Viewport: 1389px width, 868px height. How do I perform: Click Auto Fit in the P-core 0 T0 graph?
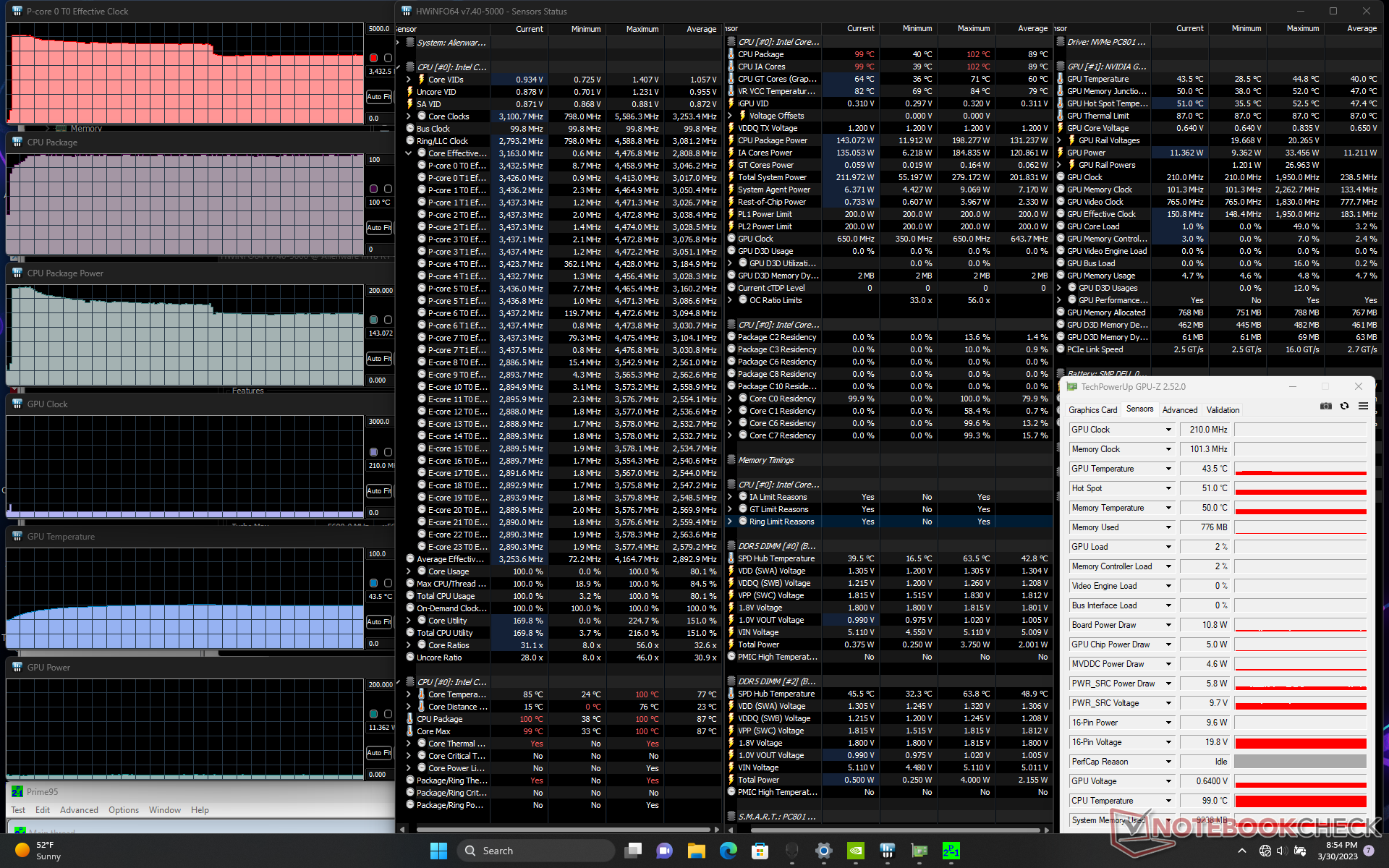379,96
